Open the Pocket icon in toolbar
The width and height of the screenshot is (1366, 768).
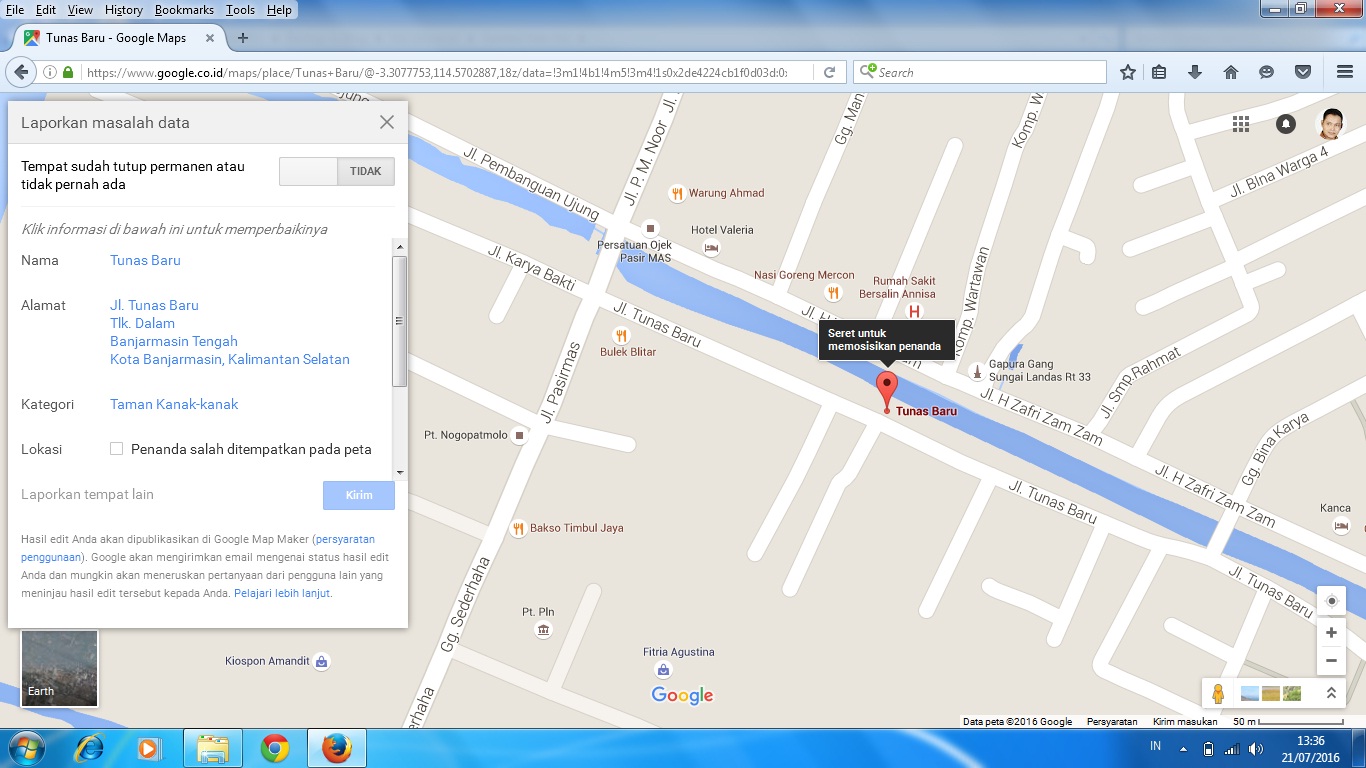[x=1303, y=72]
